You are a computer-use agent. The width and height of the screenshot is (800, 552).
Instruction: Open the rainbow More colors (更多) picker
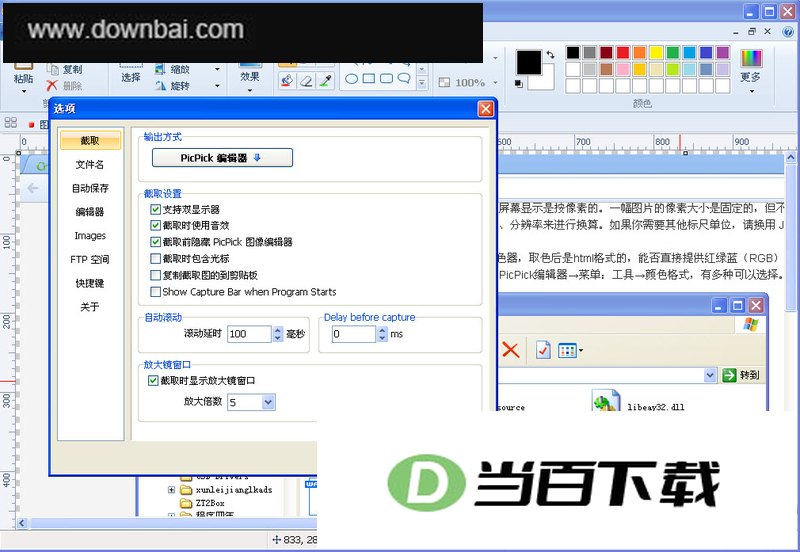click(751, 58)
